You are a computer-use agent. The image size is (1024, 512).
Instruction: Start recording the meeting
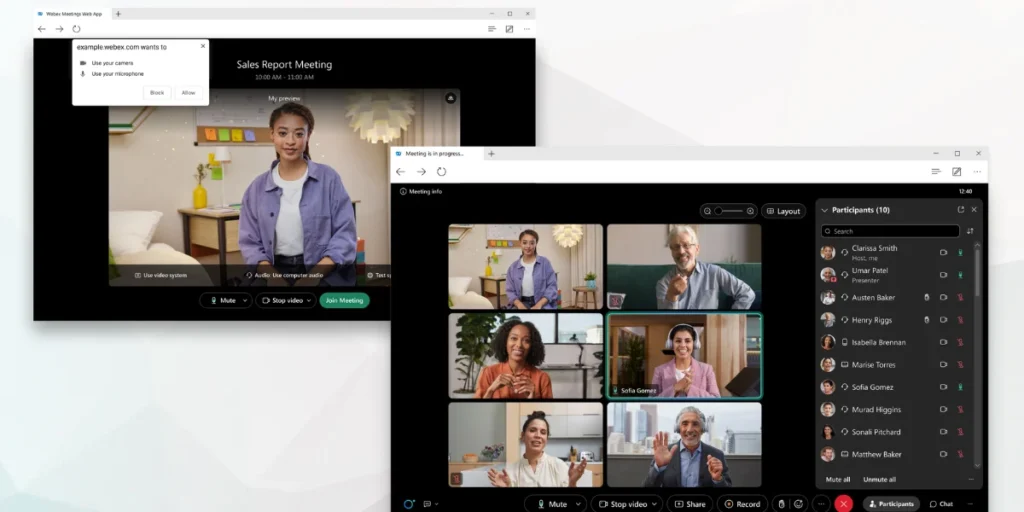[742, 504]
